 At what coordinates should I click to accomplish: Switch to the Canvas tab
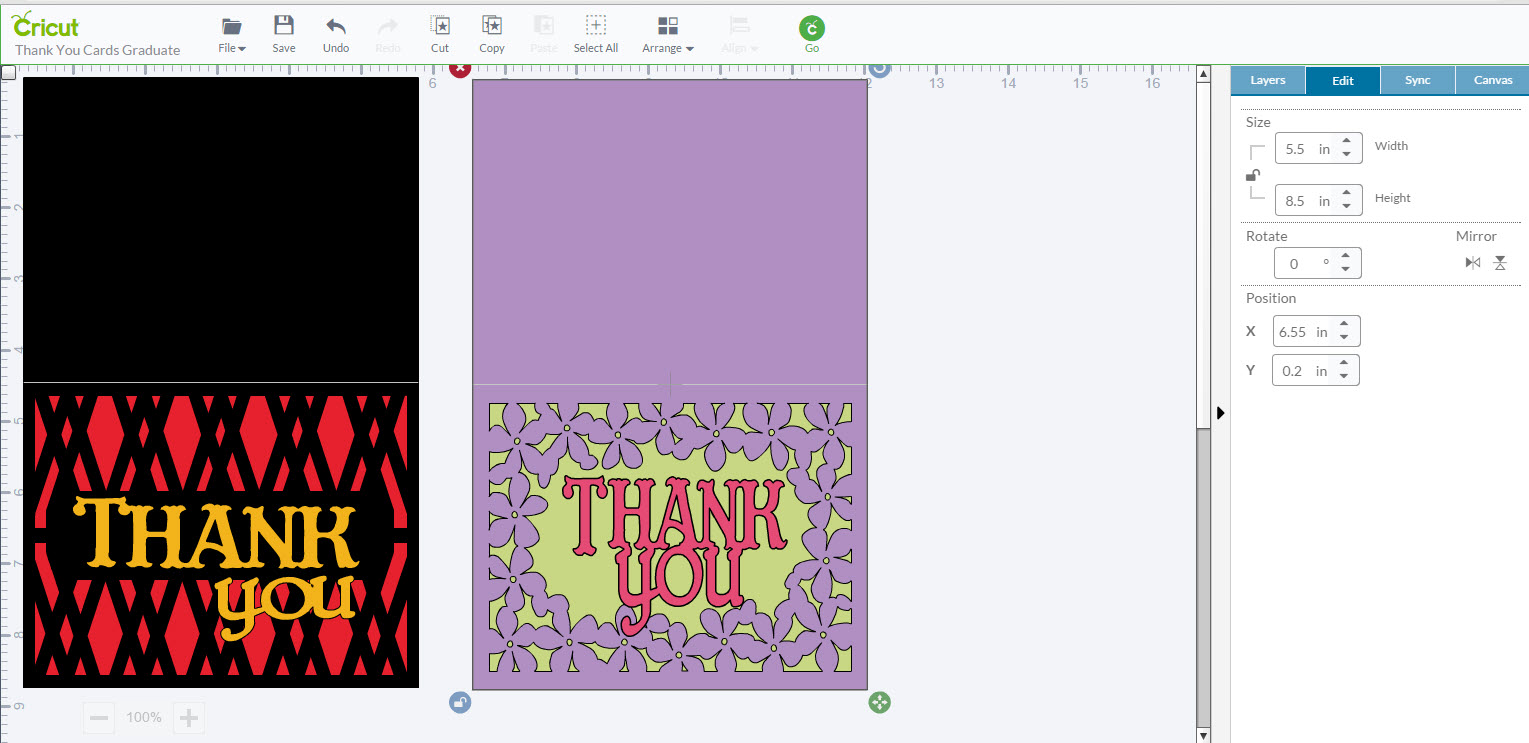coord(1493,80)
